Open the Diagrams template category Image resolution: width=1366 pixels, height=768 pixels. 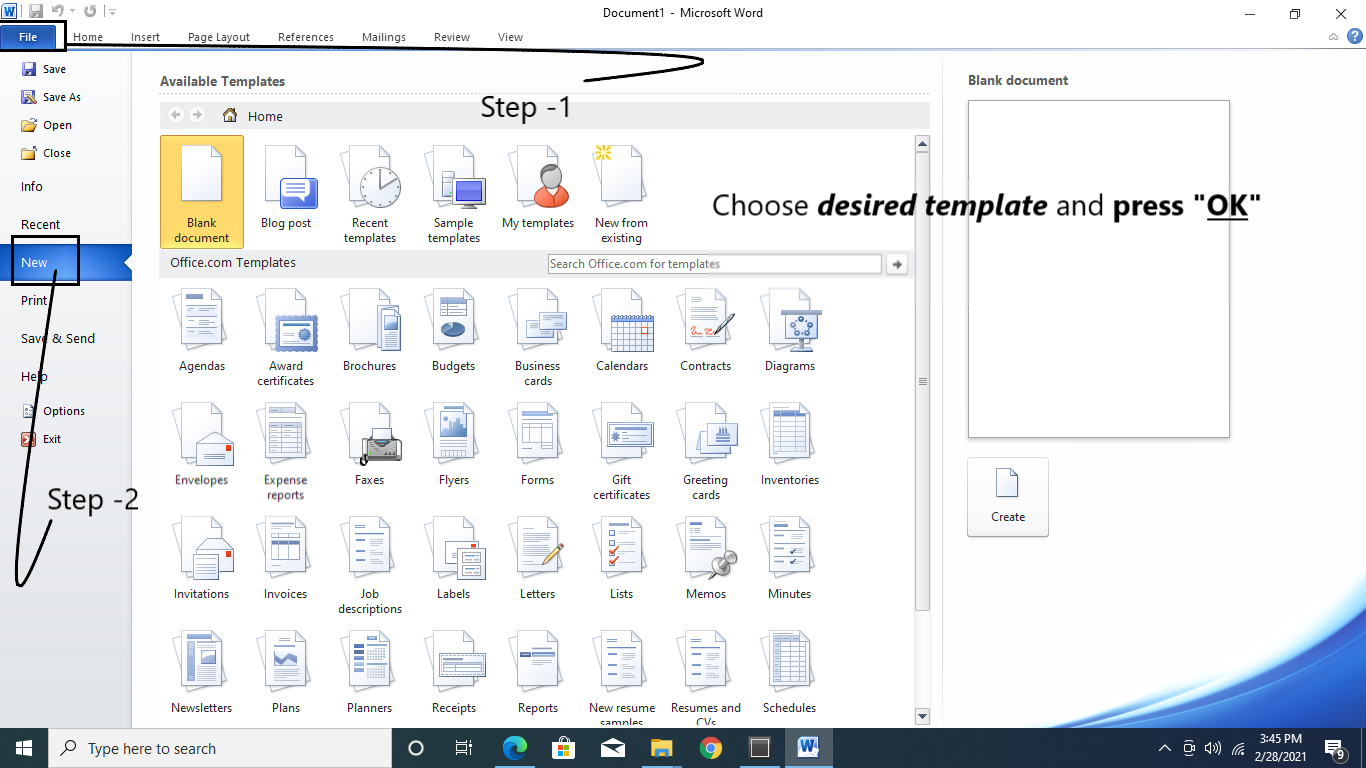click(790, 331)
